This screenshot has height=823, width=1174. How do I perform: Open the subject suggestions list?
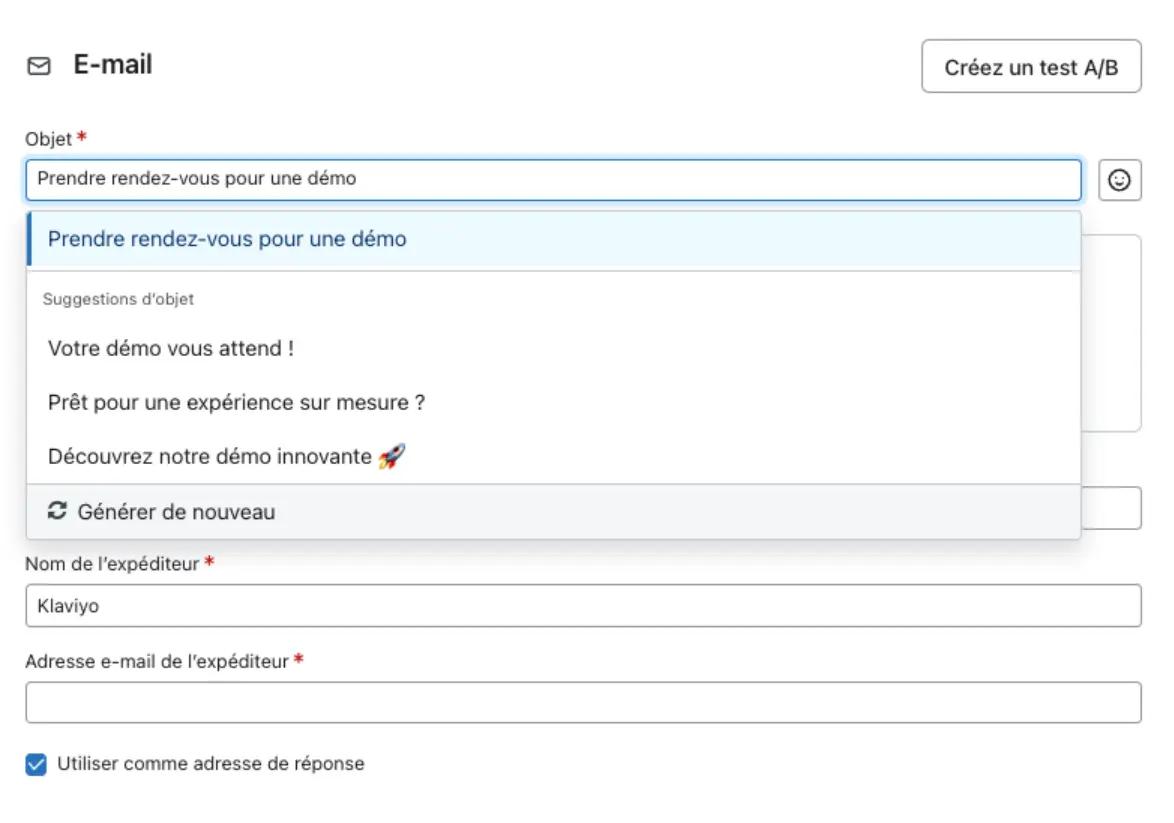click(555, 180)
